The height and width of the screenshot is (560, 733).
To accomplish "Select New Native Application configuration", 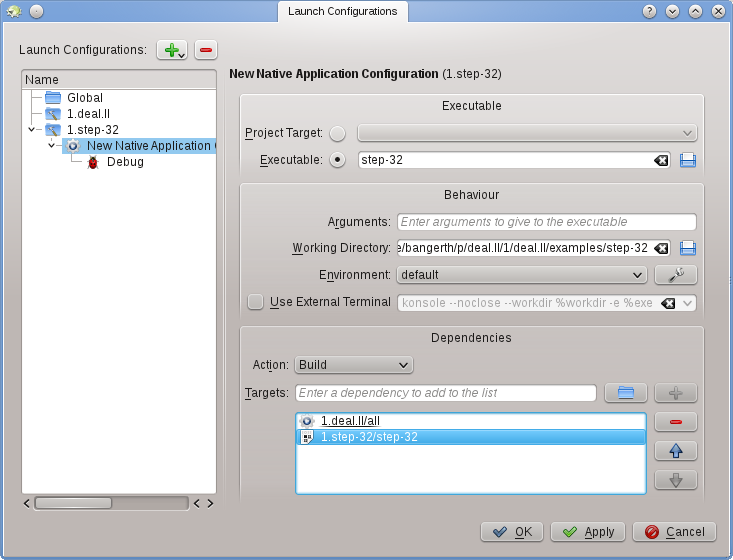I will click(139, 146).
